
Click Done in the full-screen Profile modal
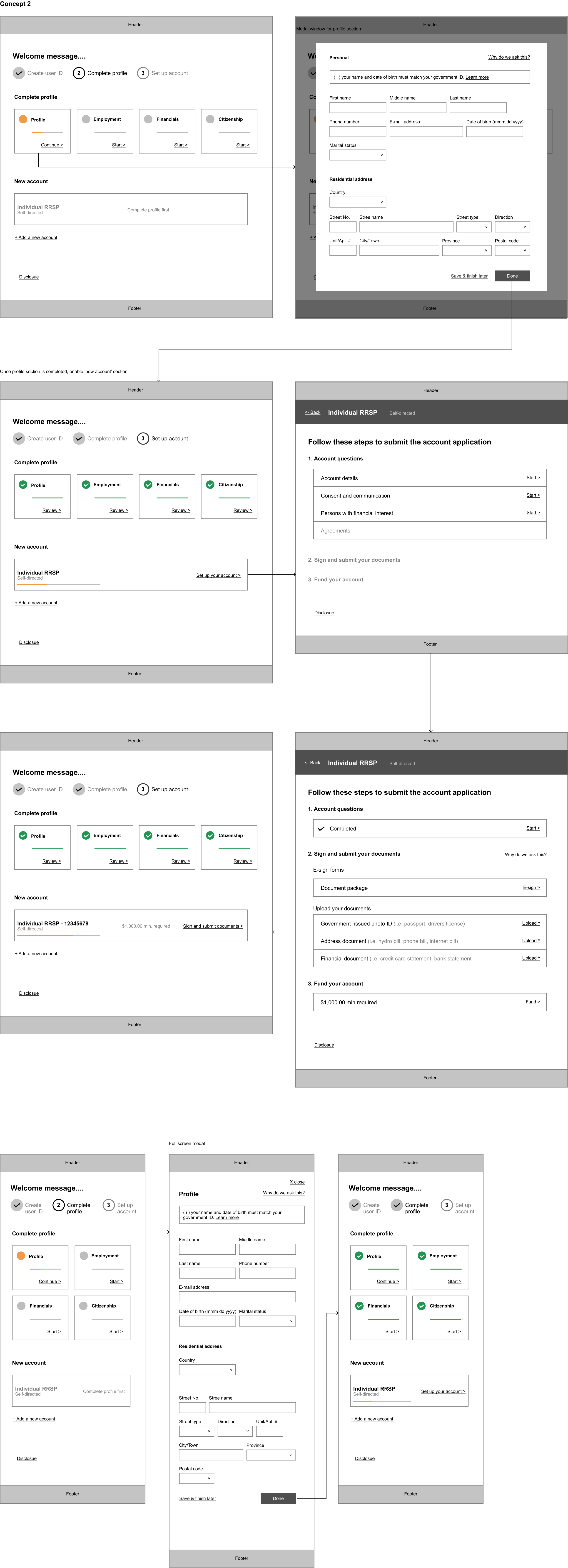[x=278, y=1499]
